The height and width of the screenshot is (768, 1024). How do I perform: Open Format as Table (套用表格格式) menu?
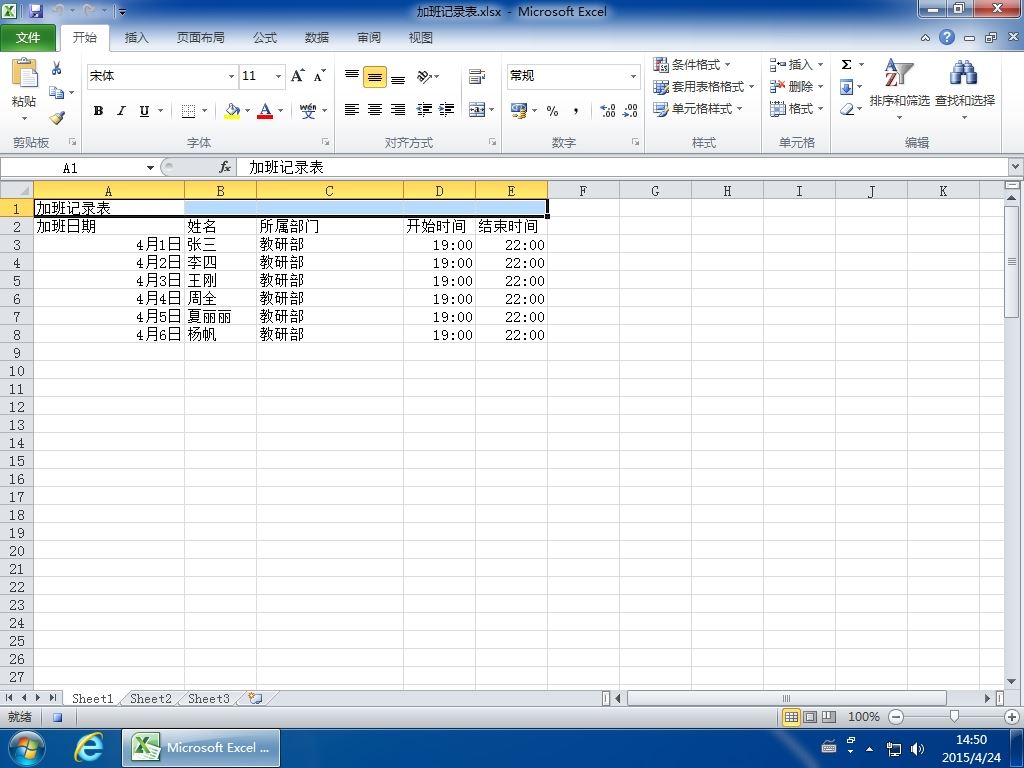coord(703,86)
